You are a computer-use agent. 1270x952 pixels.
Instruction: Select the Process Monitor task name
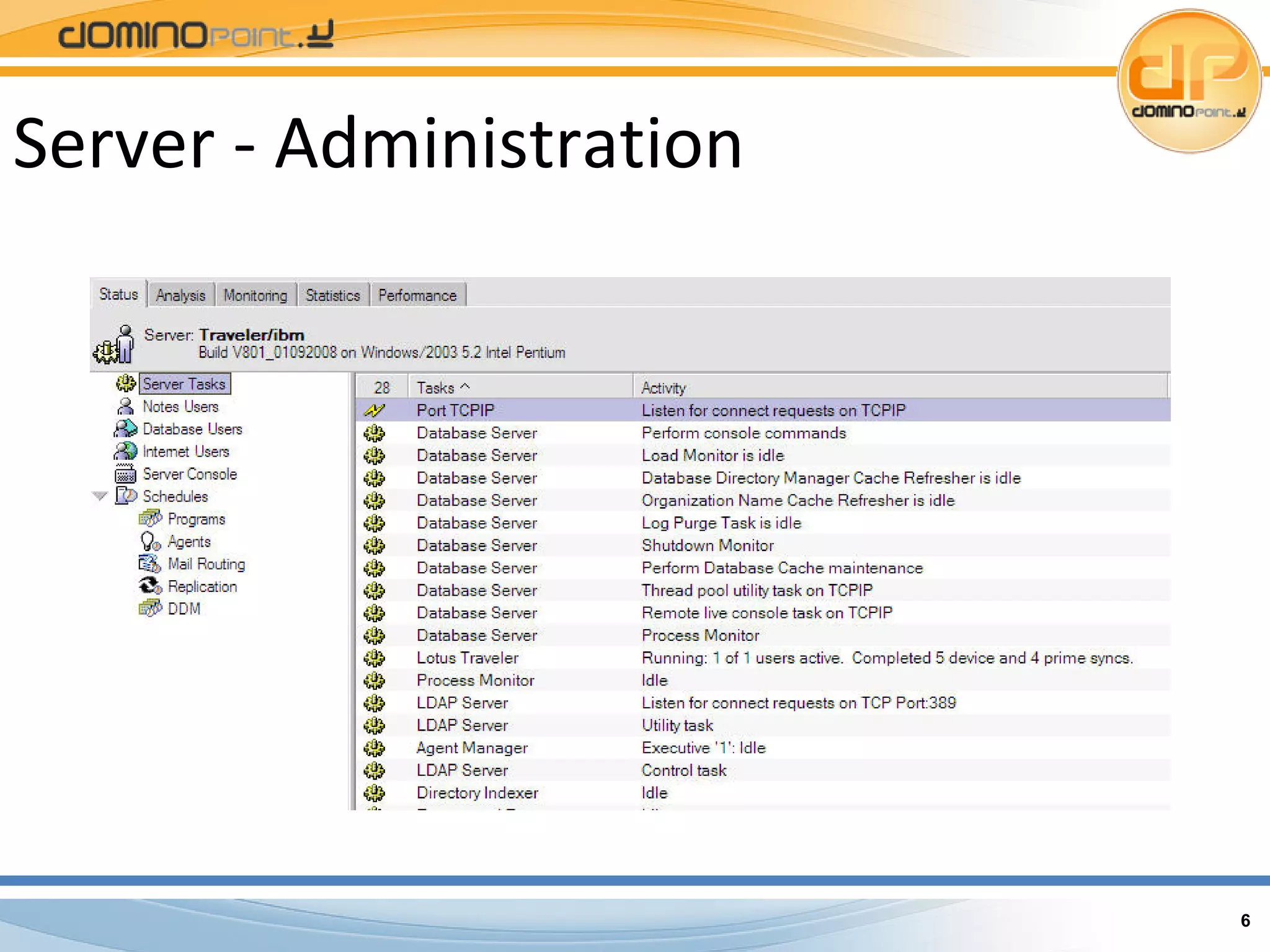pyautogui.click(x=475, y=681)
